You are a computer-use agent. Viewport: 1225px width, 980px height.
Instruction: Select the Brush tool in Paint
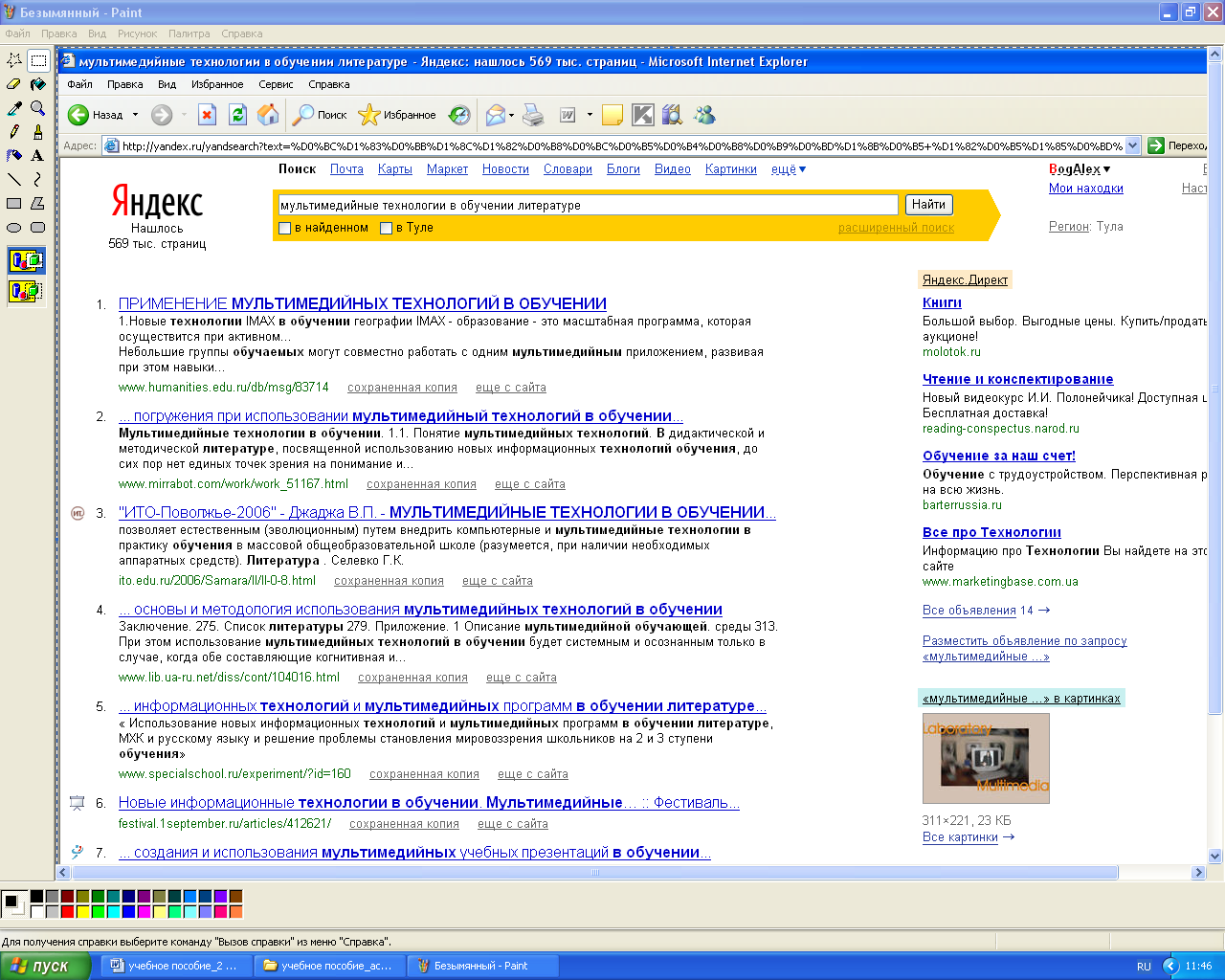38,132
